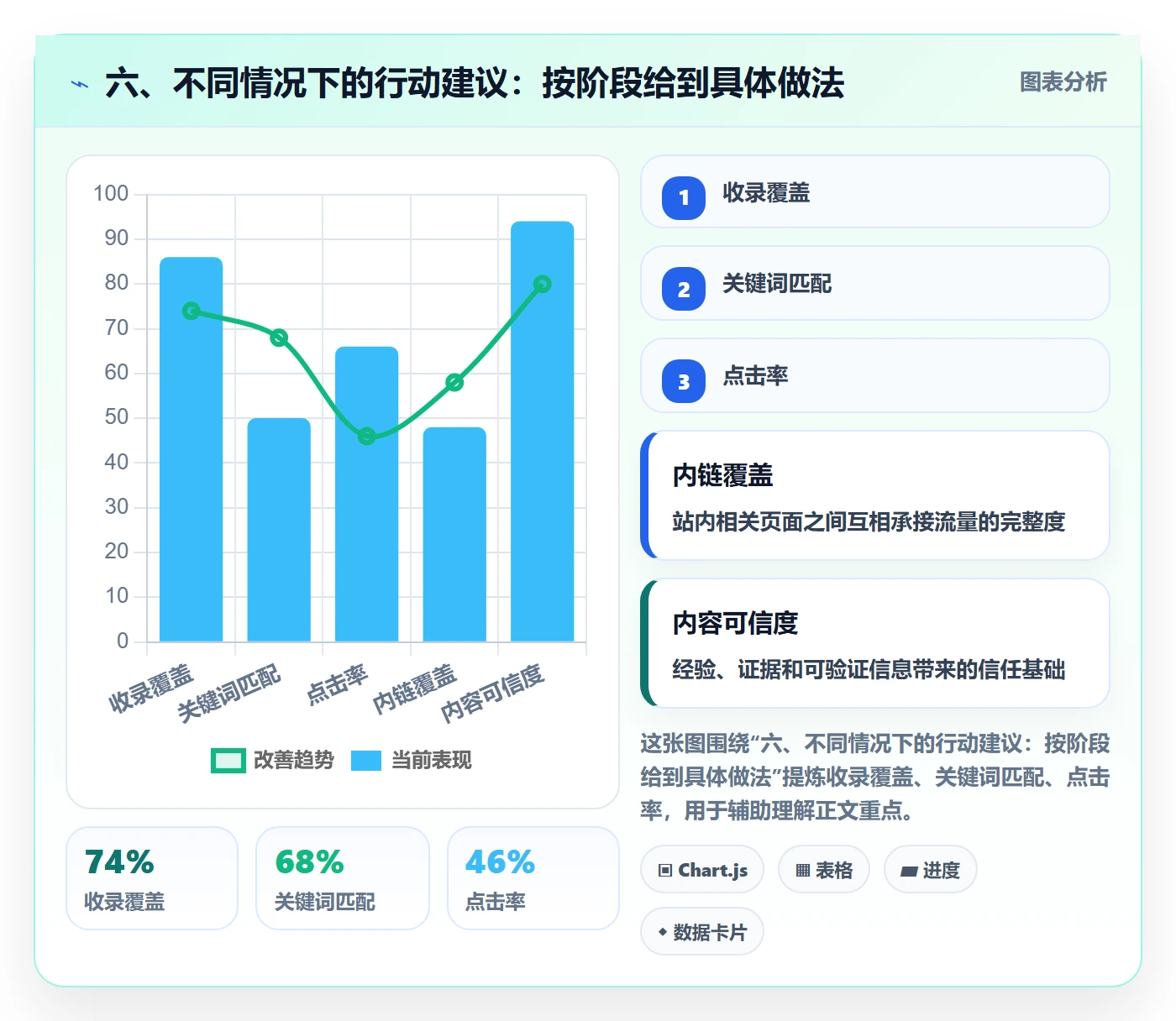This screenshot has height=1021, width=1176.
Task: Click the 点击率 bar in the chart
Action: tap(367, 494)
